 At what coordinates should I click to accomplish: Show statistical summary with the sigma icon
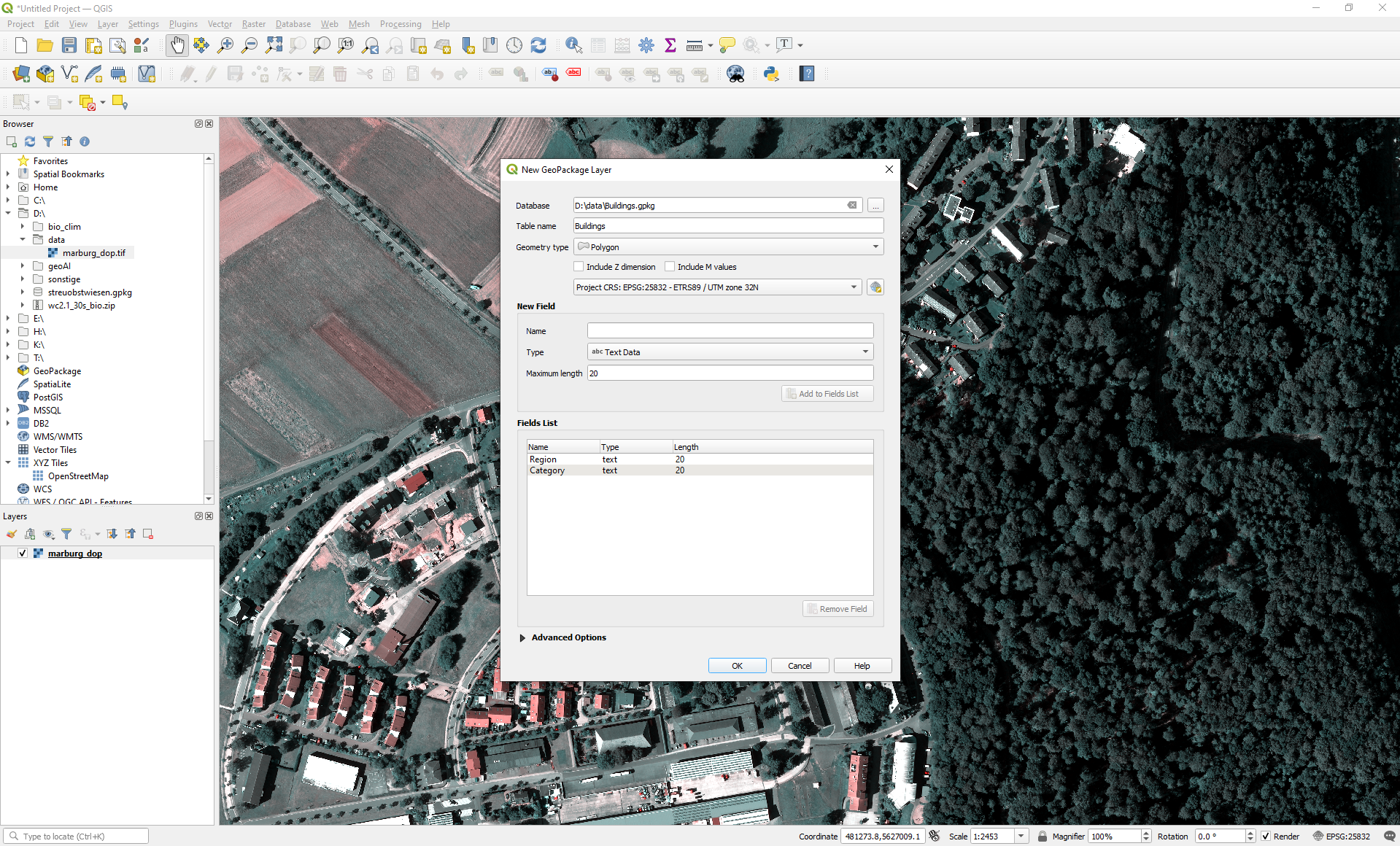coord(670,45)
